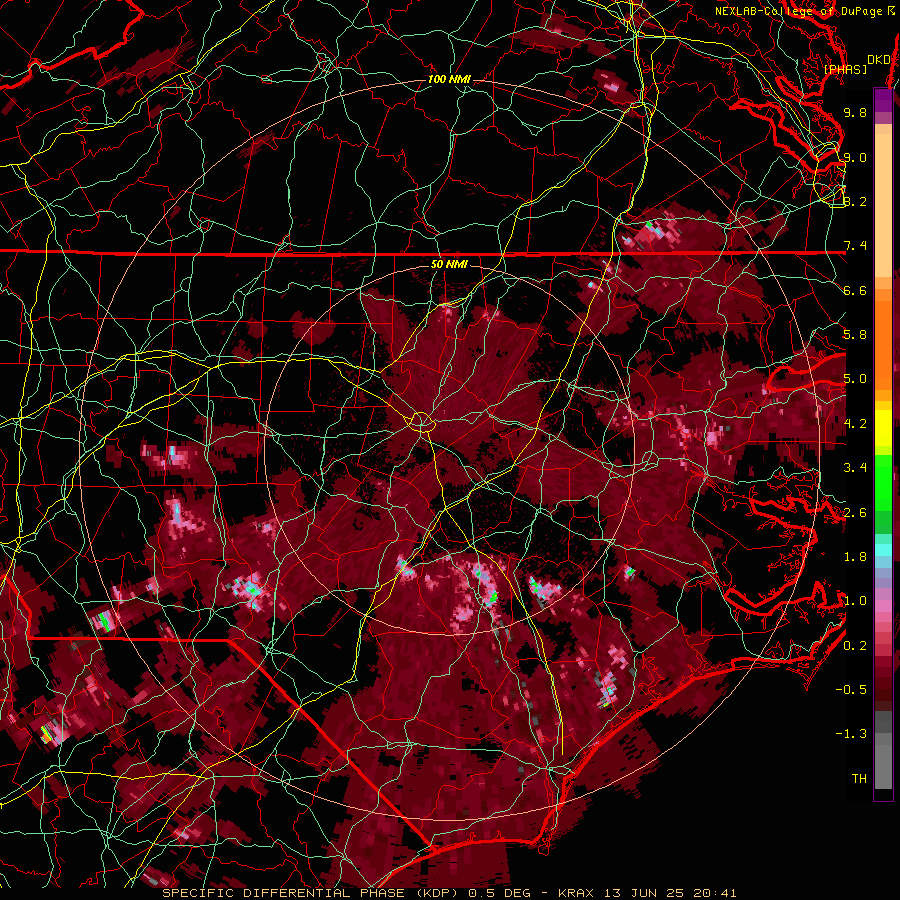This screenshot has width=900, height=900.
Task: Select the 6.6 scale value
Action: 855,290
